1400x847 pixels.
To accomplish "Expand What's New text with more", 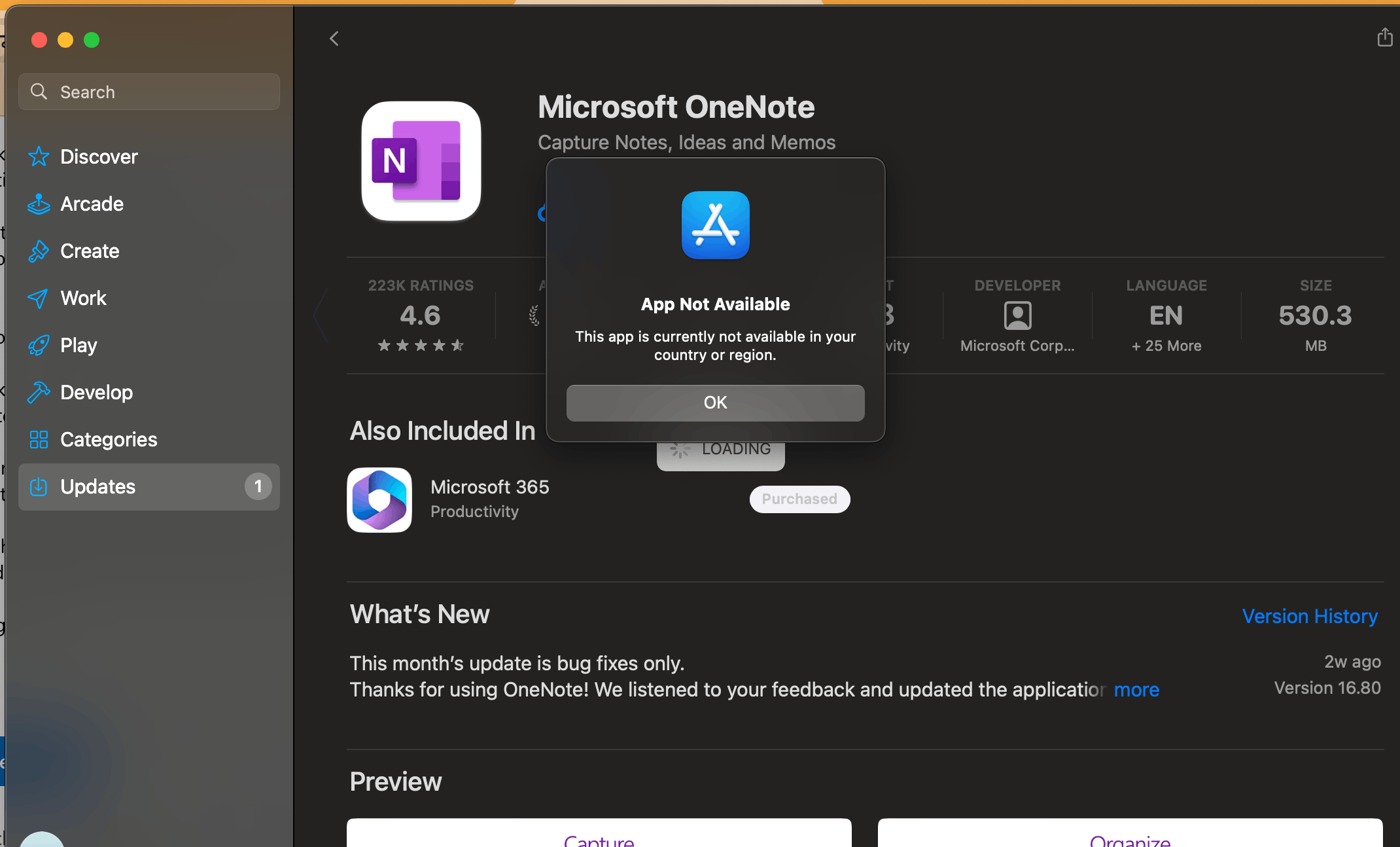I will click(x=1136, y=689).
